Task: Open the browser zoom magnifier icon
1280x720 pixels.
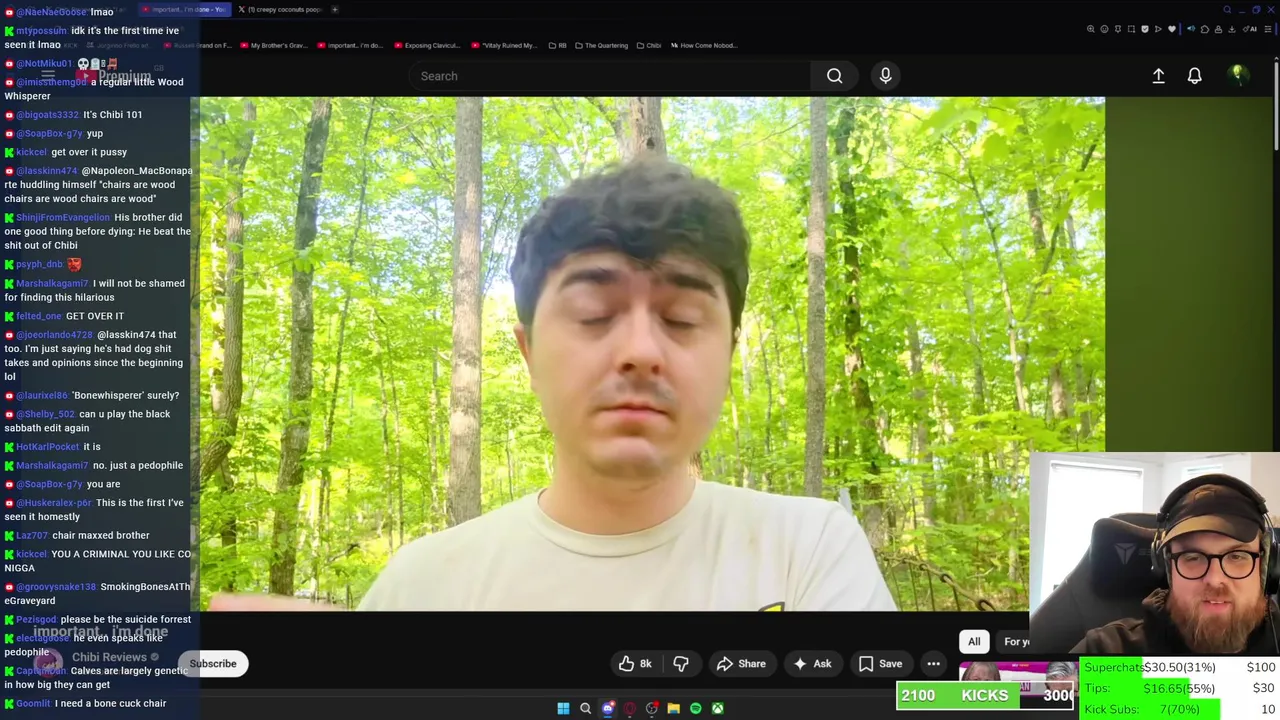Action: click(1091, 29)
